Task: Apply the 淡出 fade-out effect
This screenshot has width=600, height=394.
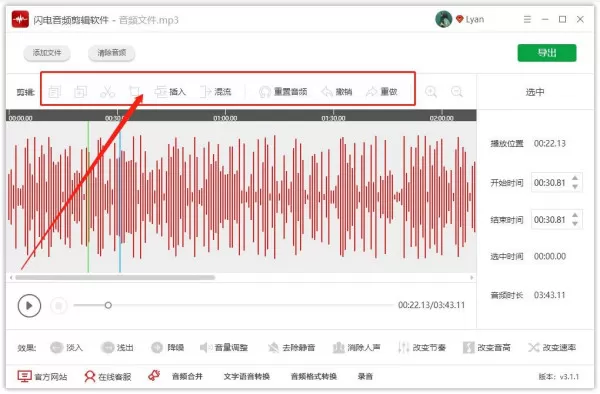Action: (x=117, y=347)
